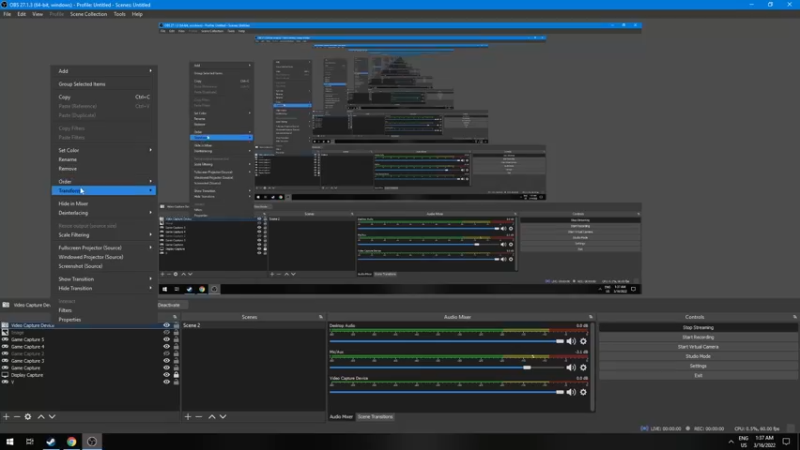Hide Game Capture 5 source eye
Screen dimensions: 800x450
[x=166, y=339]
